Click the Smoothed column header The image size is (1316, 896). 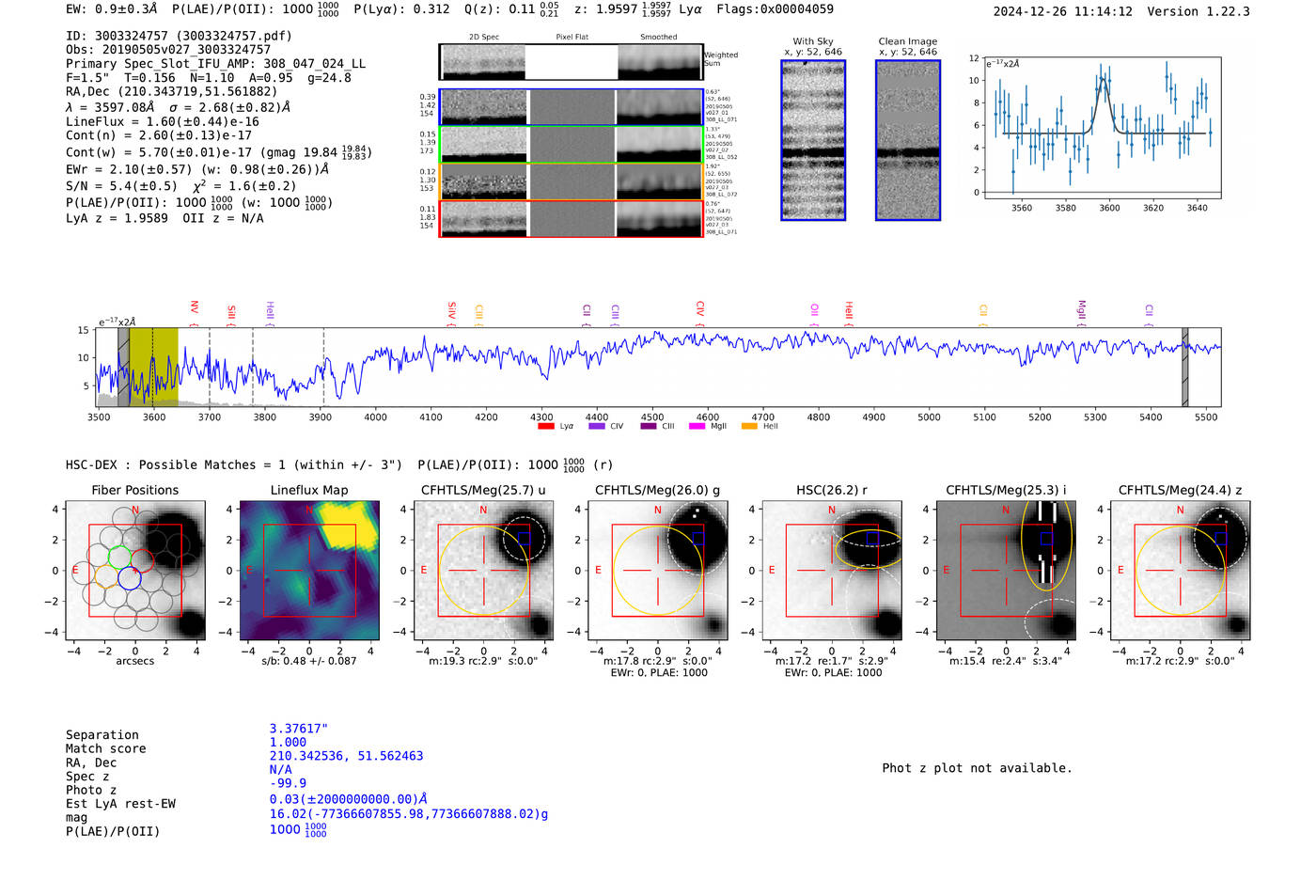[x=659, y=37]
